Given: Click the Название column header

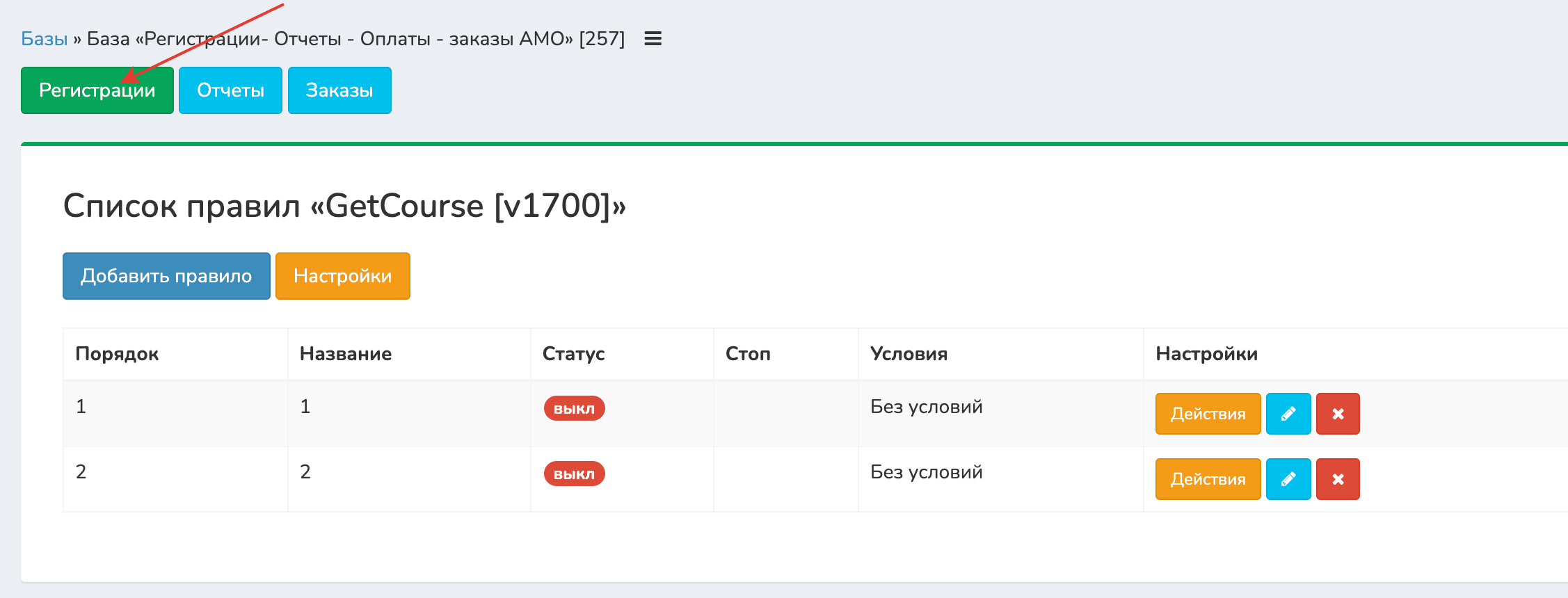Looking at the screenshot, I should 346,354.
